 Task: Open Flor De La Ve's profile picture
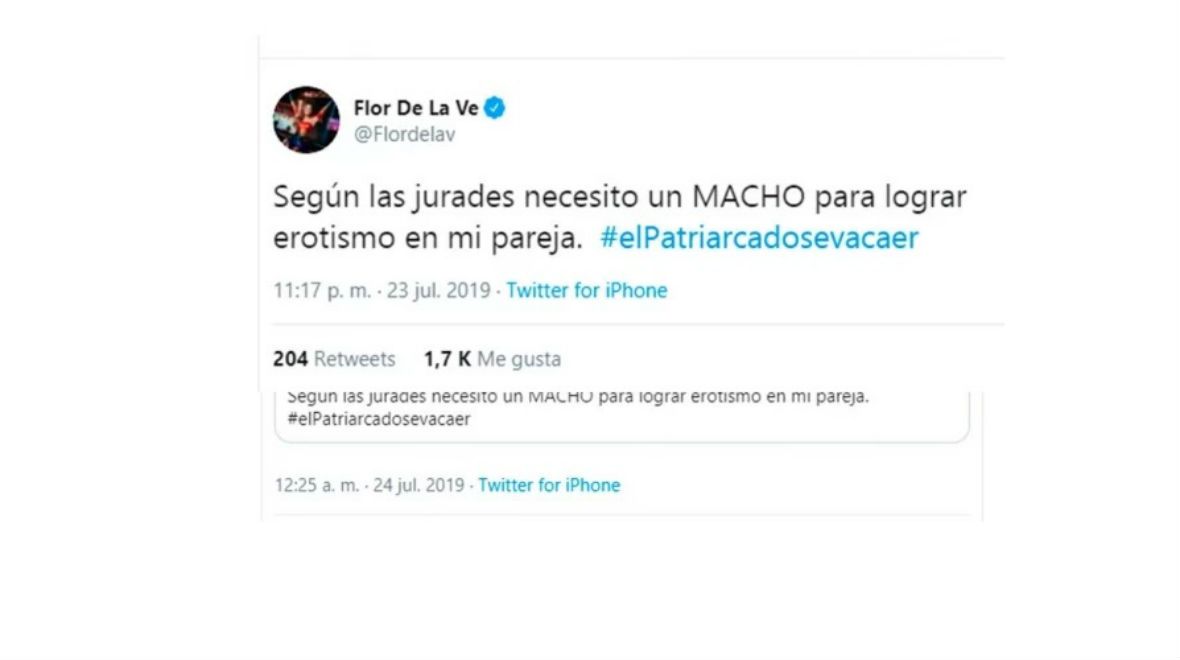click(306, 120)
